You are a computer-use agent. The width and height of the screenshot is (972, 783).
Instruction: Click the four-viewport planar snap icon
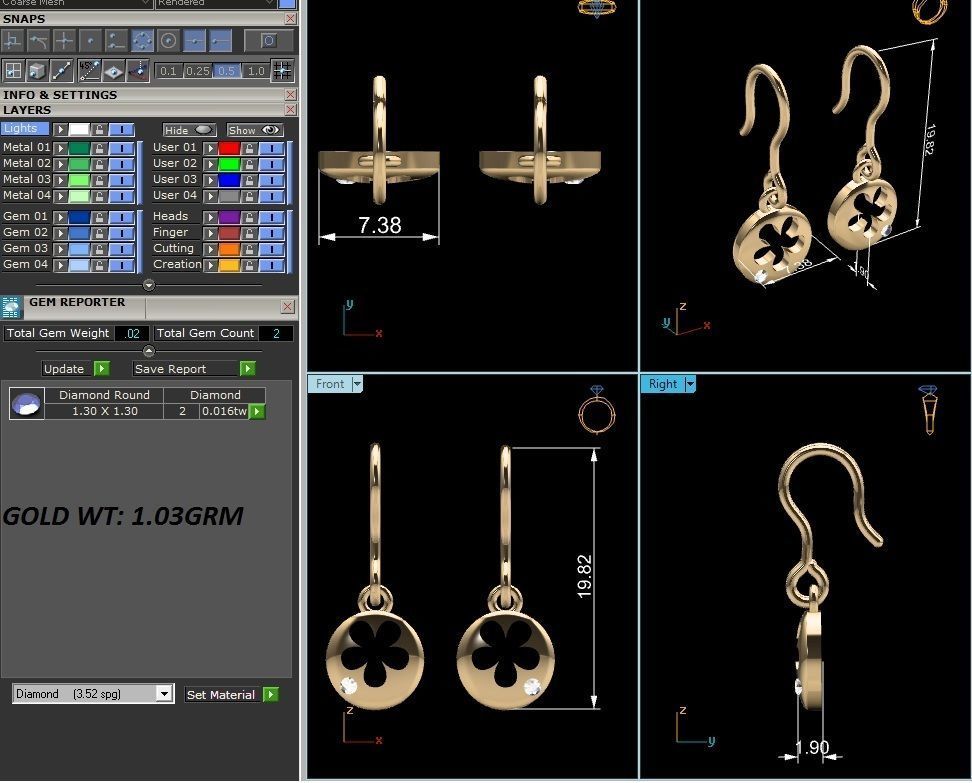(13, 71)
